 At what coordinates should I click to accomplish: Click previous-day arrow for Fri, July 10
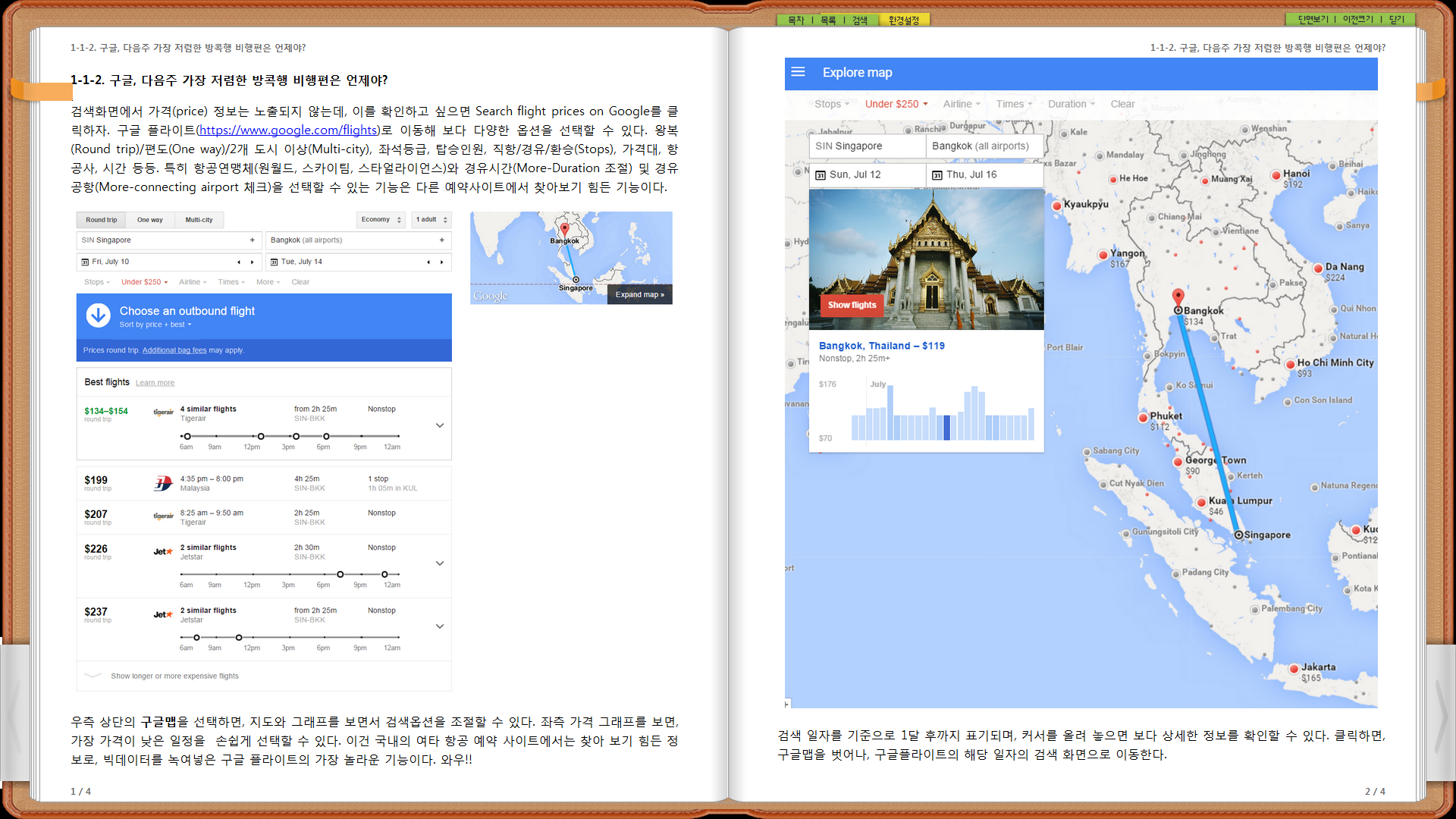239,262
